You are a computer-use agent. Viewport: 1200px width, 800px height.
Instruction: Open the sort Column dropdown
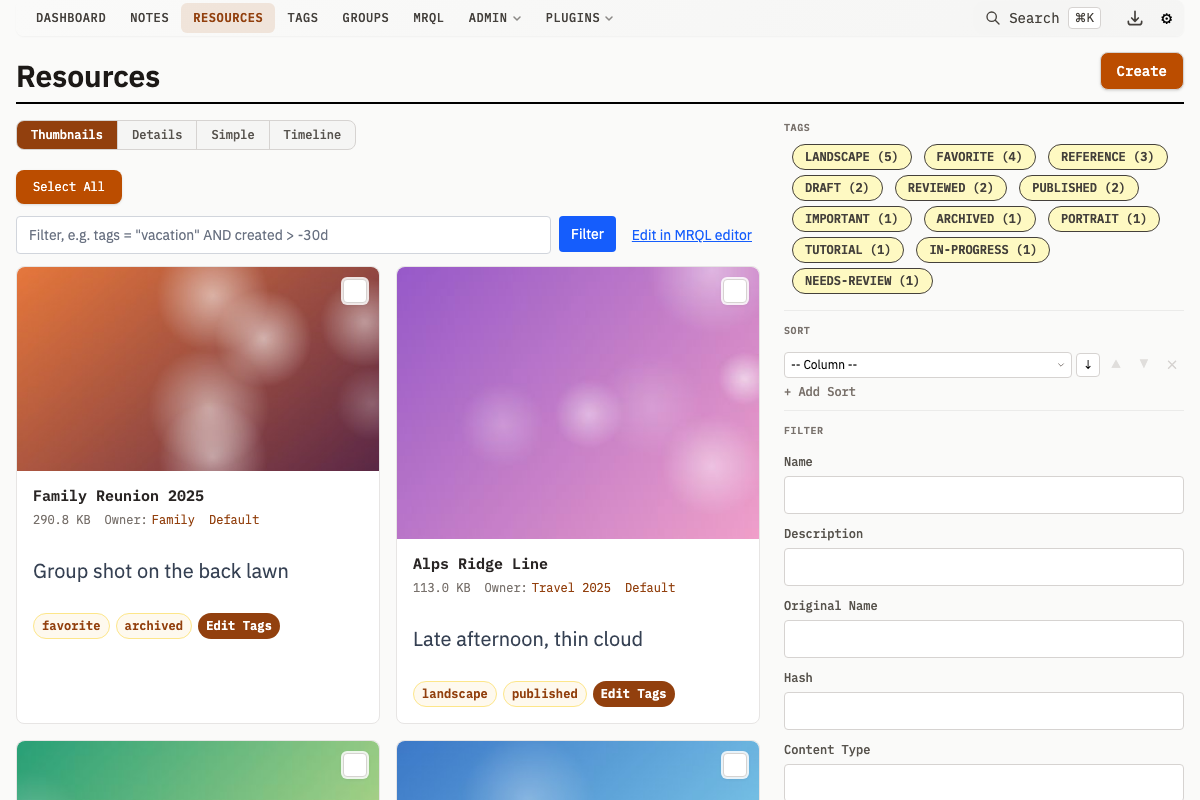click(x=928, y=365)
